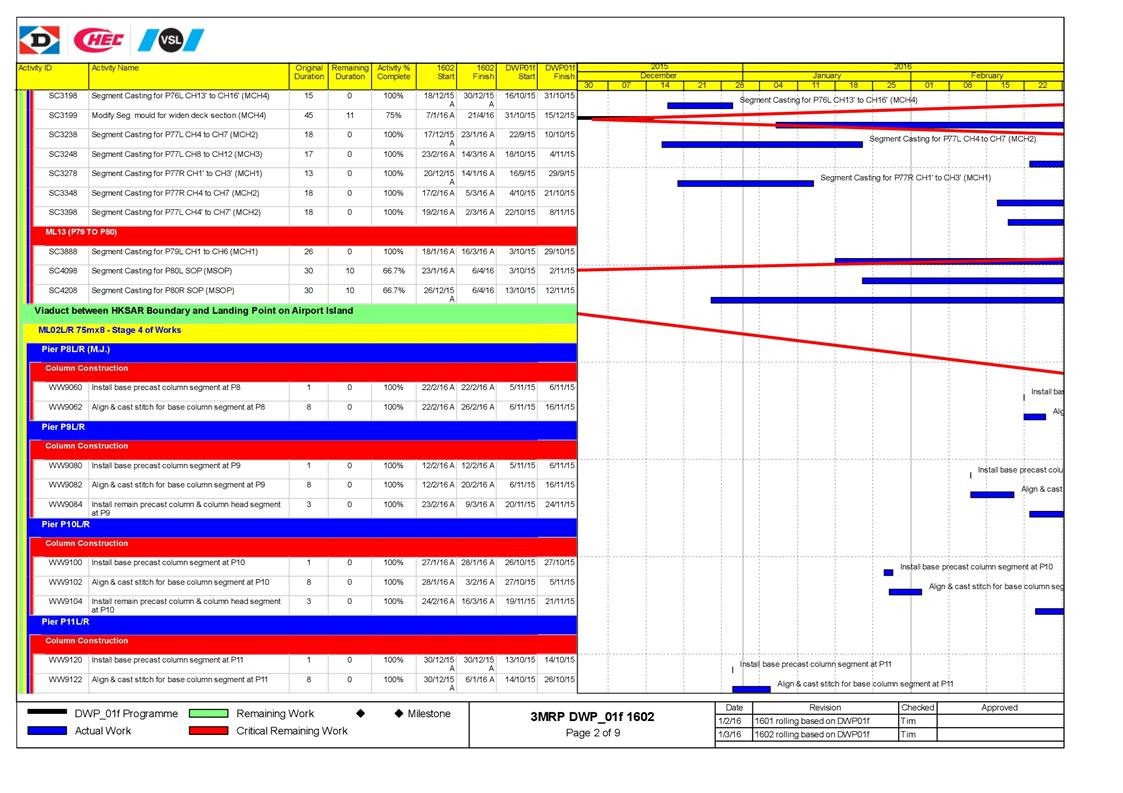Click activity ID SC3198
This screenshot has width=1123, height=793.
click(x=63, y=96)
